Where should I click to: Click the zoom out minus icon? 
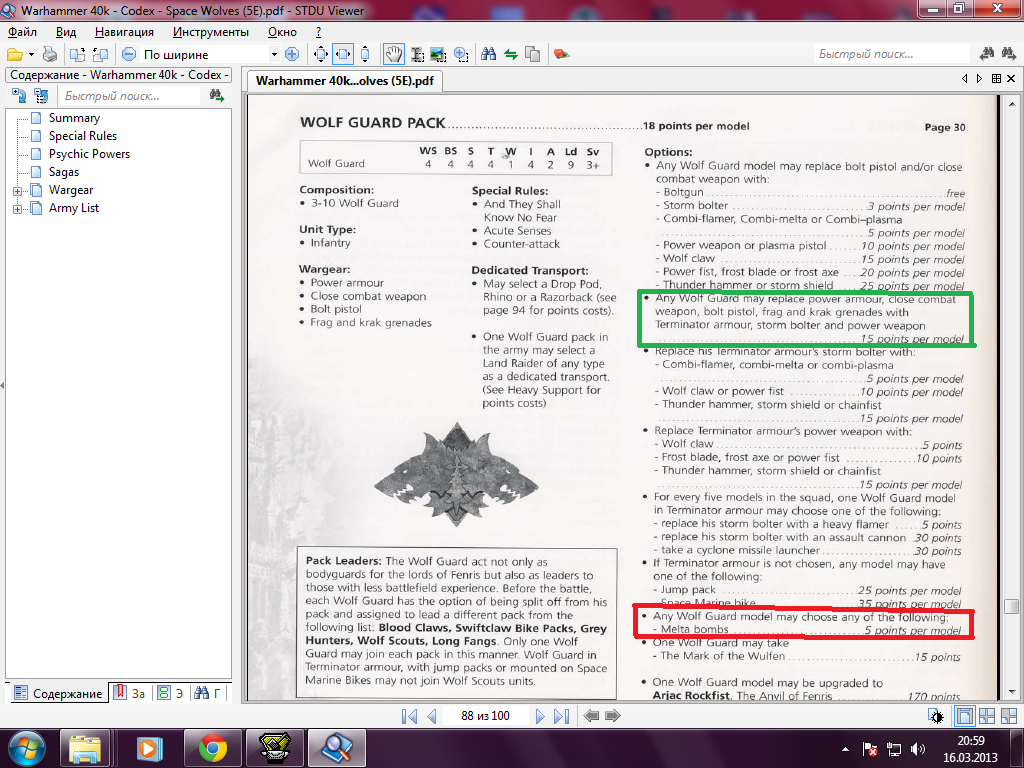[129, 54]
